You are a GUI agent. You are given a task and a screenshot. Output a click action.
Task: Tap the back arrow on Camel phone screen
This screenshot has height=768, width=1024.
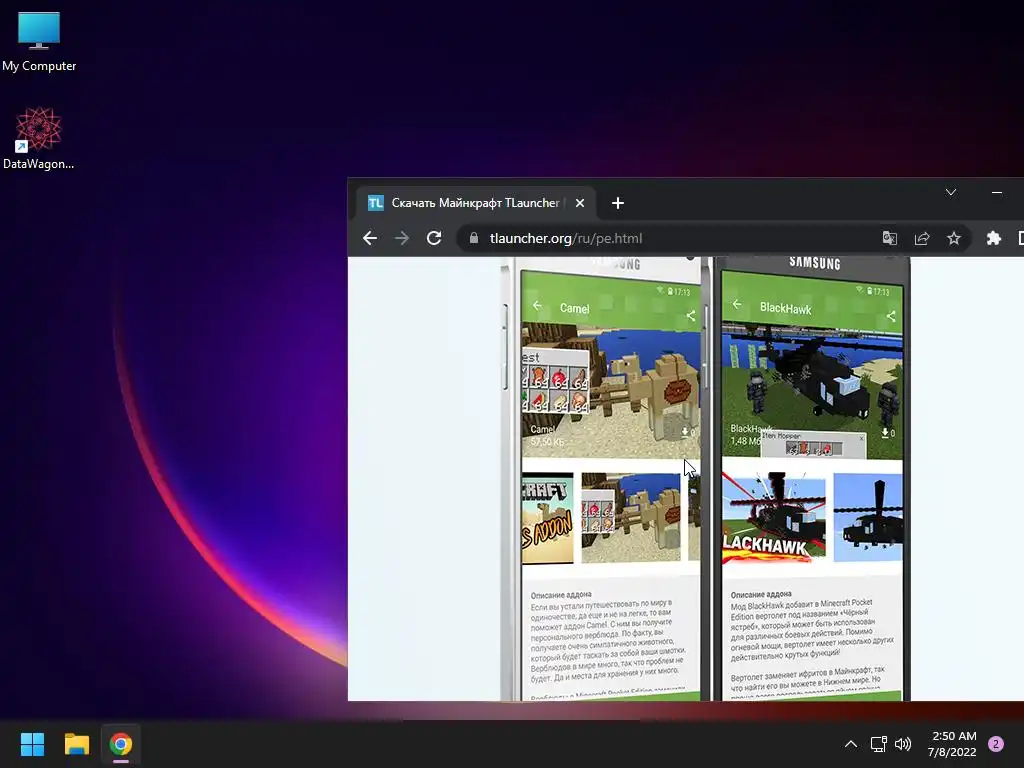[537, 306]
